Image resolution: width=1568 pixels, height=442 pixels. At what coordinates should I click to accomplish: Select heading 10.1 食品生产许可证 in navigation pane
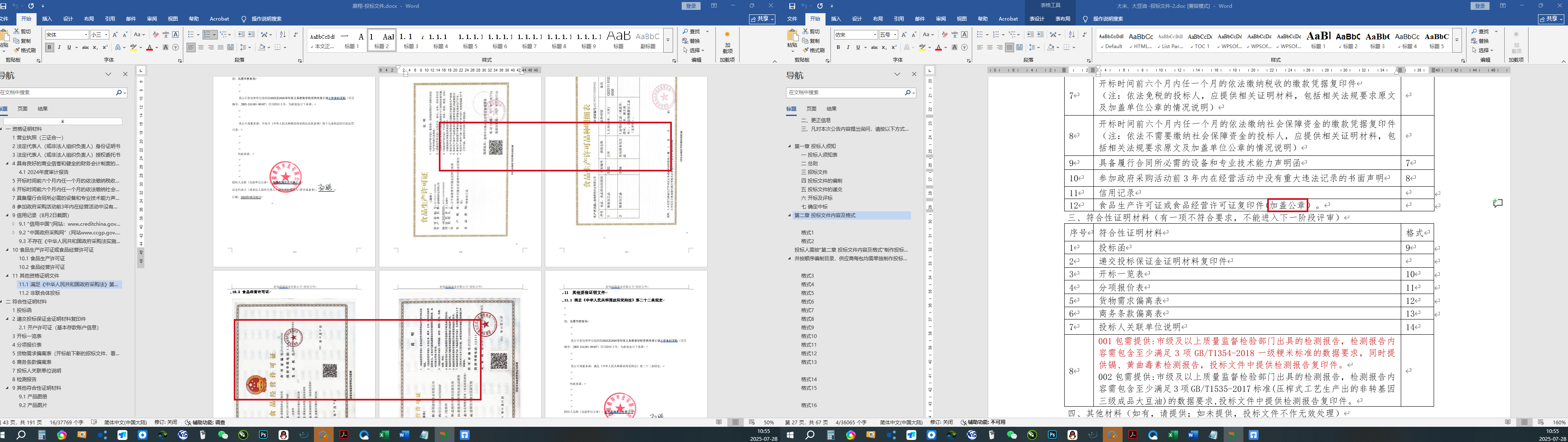coord(42,258)
